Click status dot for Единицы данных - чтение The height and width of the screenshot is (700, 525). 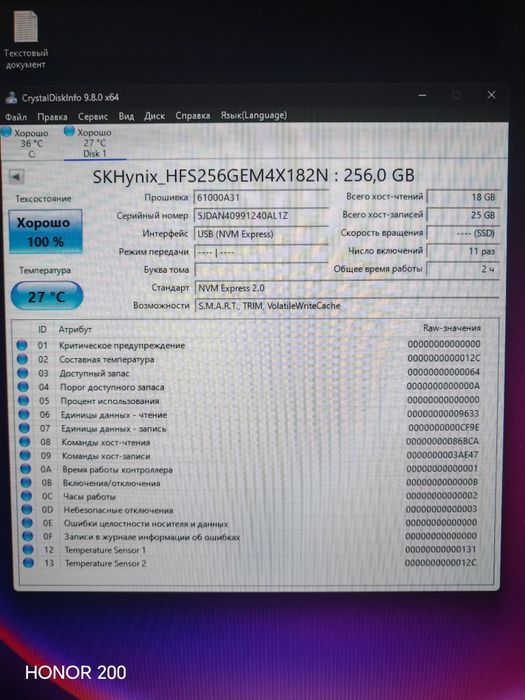pyautogui.click(x=24, y=414)
